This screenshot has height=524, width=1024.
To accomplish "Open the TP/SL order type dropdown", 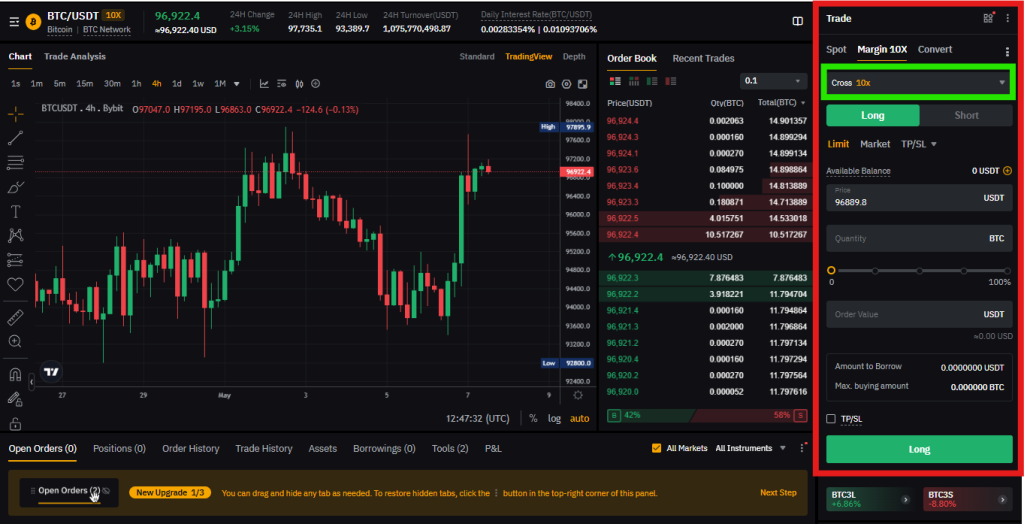I will 919,144.
